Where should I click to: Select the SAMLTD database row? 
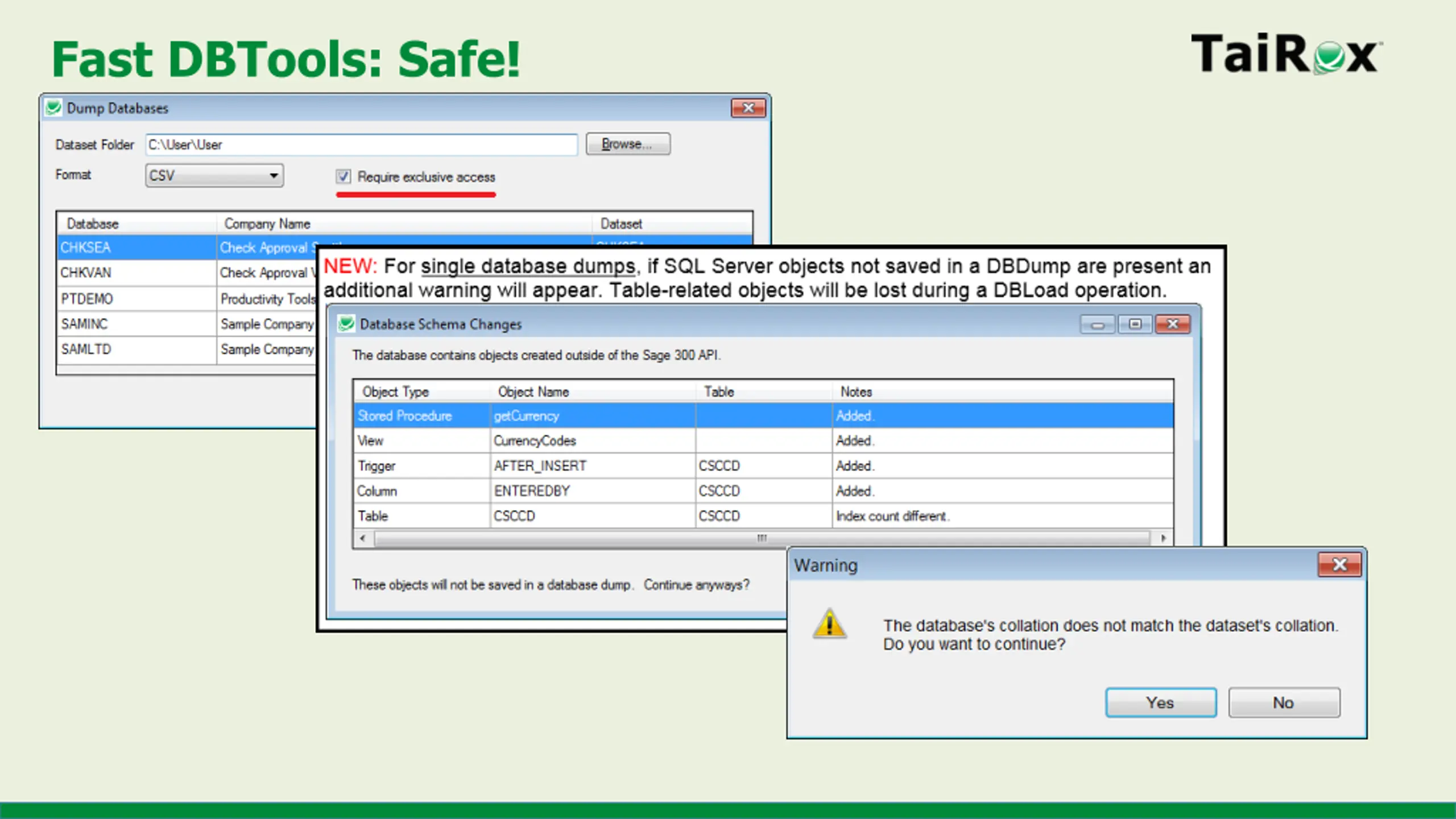(188, 349)
